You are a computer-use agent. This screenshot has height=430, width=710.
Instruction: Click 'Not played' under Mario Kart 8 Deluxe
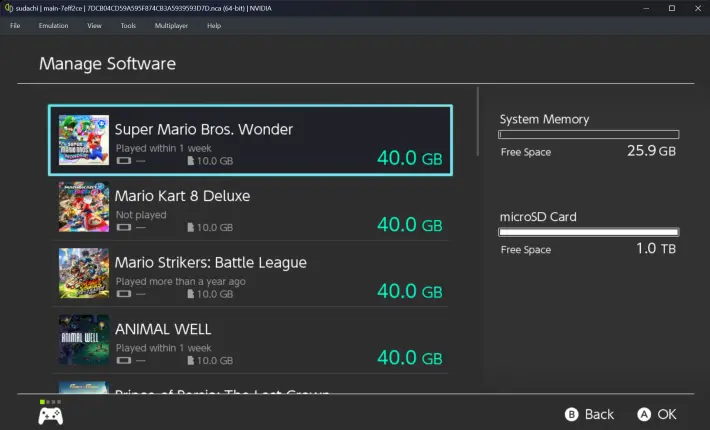141,215
